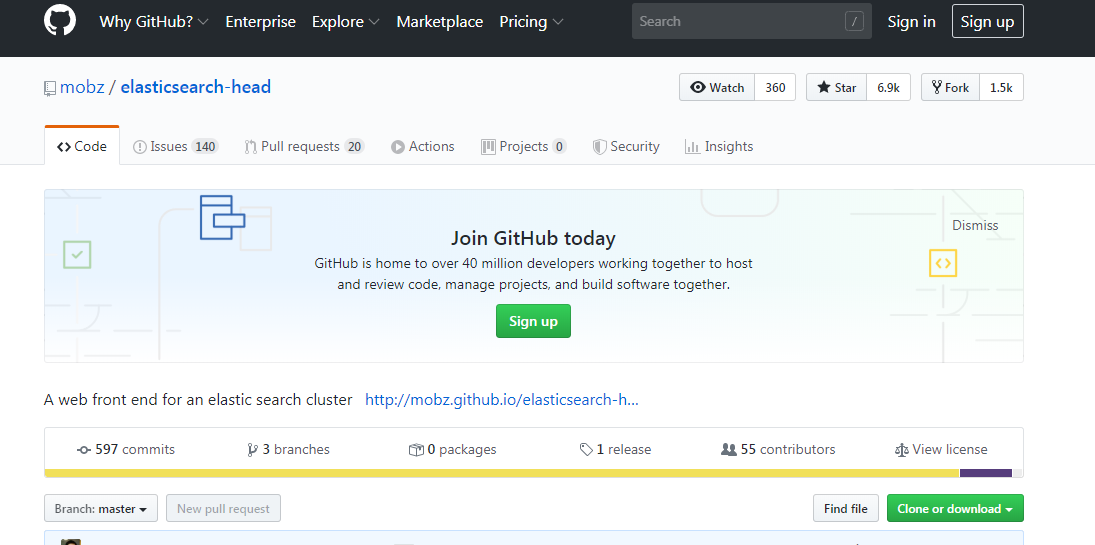Image resolution: width=1095 pixels, height=545 pixels.
Task: Switch to the Projects tab
Action: tap(524, 146)
